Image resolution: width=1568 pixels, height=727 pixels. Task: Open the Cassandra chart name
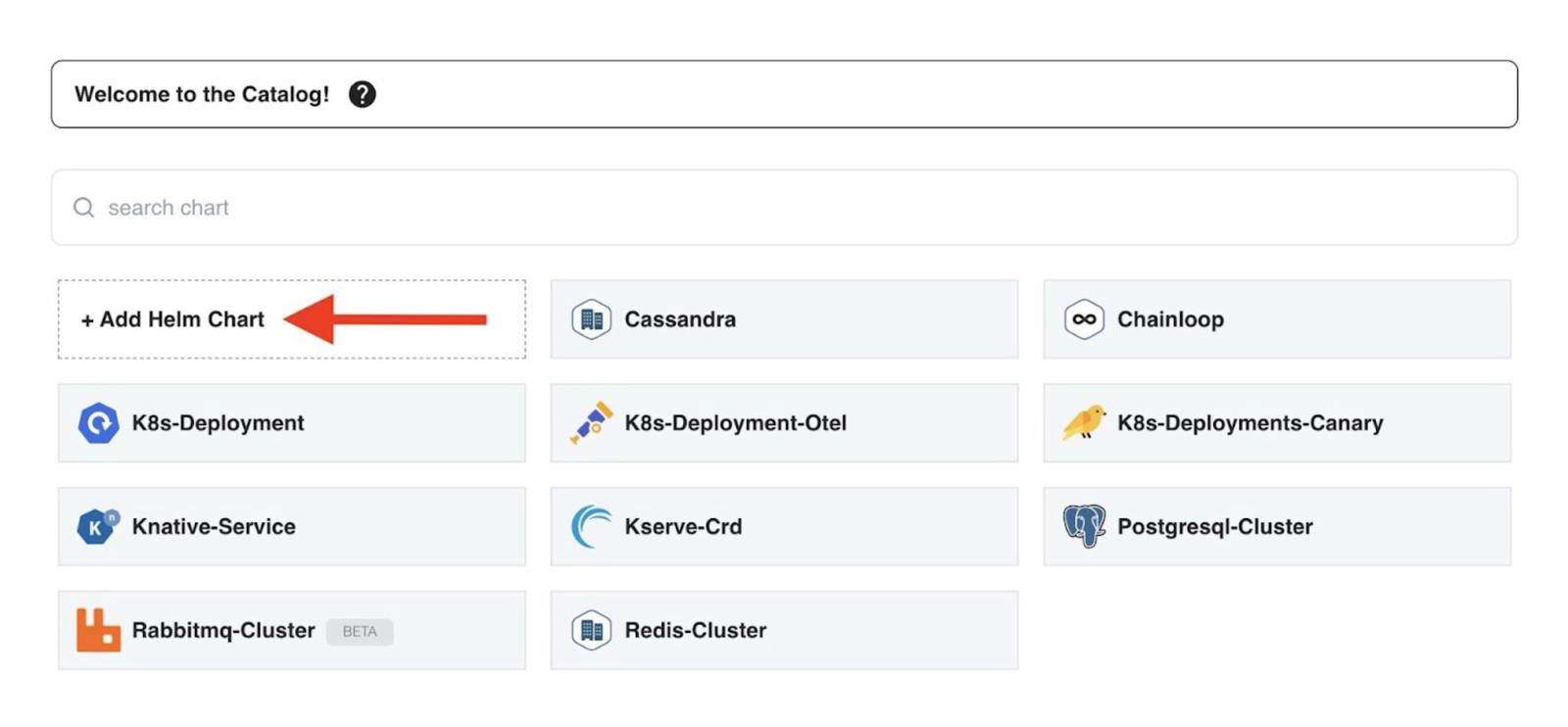click(680, 319)
